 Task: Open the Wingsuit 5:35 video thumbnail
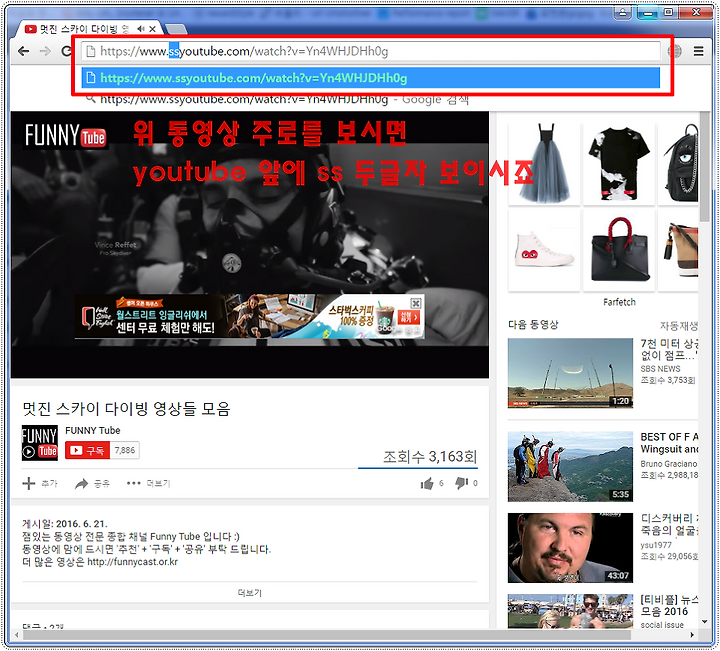tap(570, 466)
